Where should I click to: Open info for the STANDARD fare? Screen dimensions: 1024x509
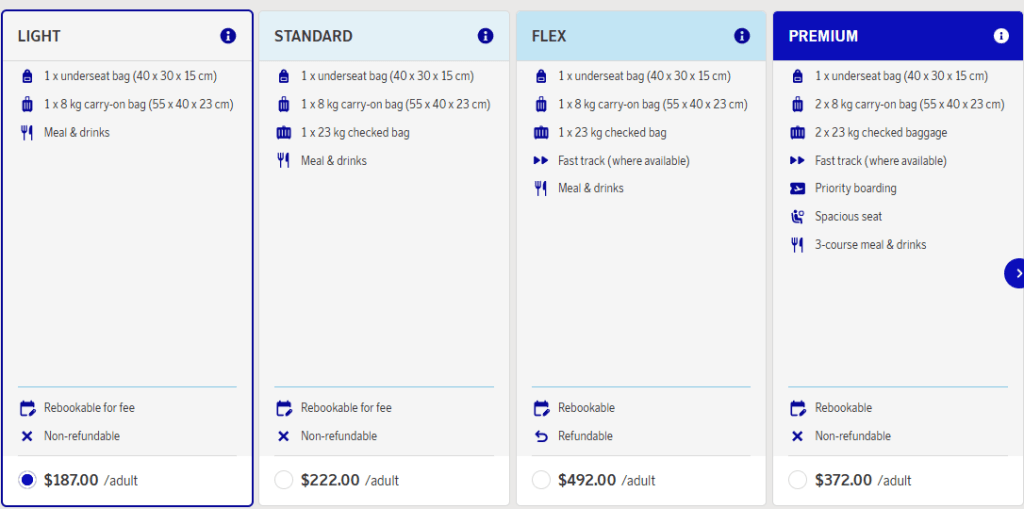click(485, 36)
